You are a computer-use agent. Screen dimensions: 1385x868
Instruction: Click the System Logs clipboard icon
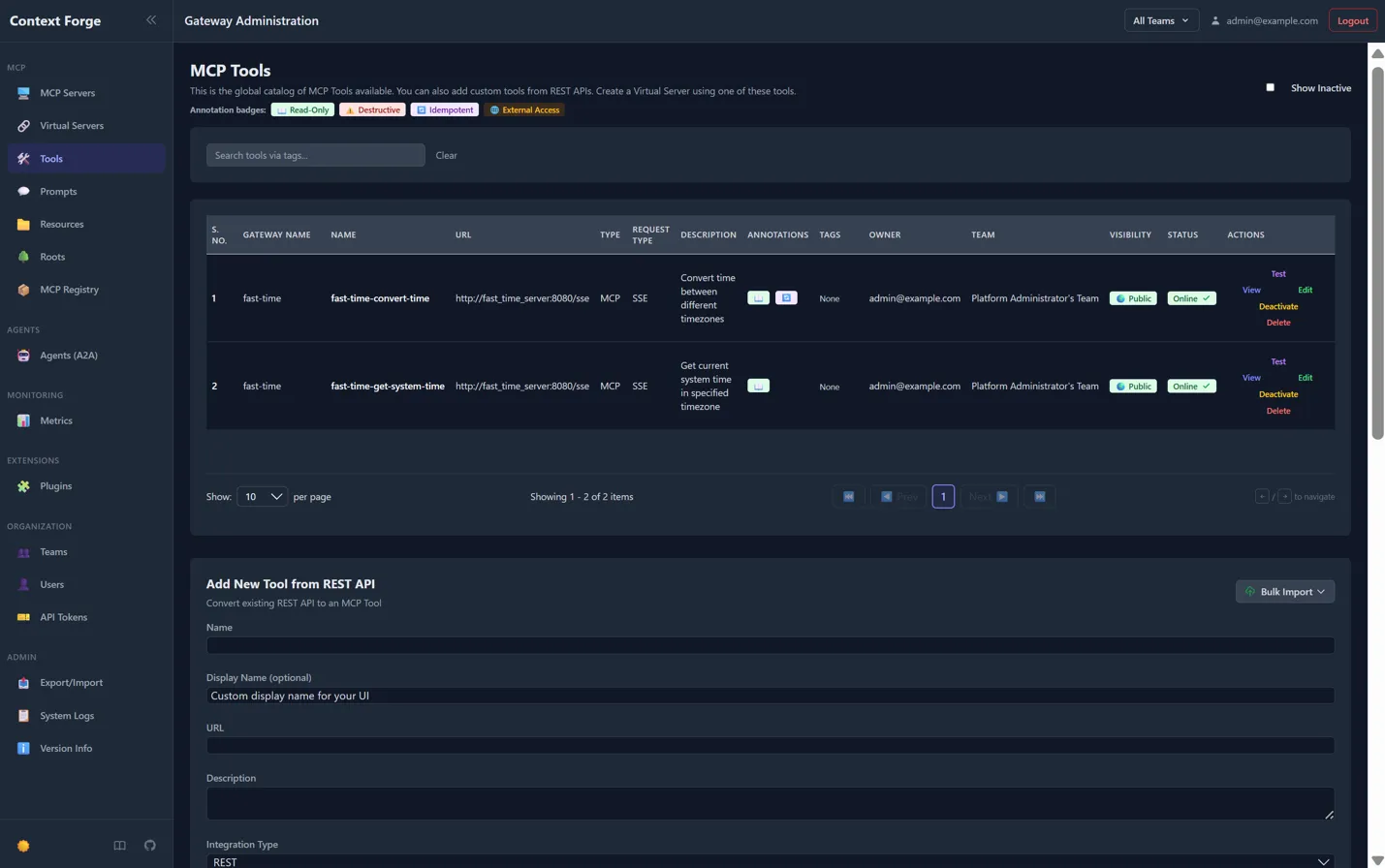click(23, 716)
